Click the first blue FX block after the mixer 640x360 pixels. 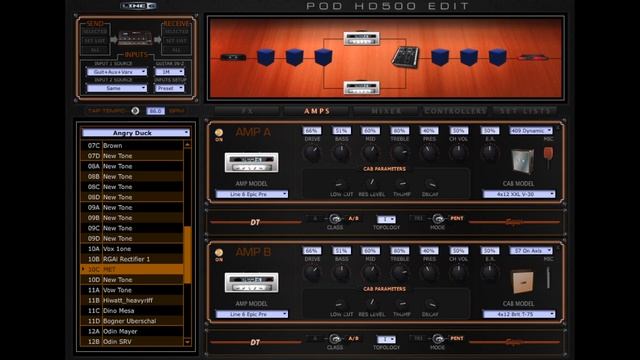click(x=440, y=57)
